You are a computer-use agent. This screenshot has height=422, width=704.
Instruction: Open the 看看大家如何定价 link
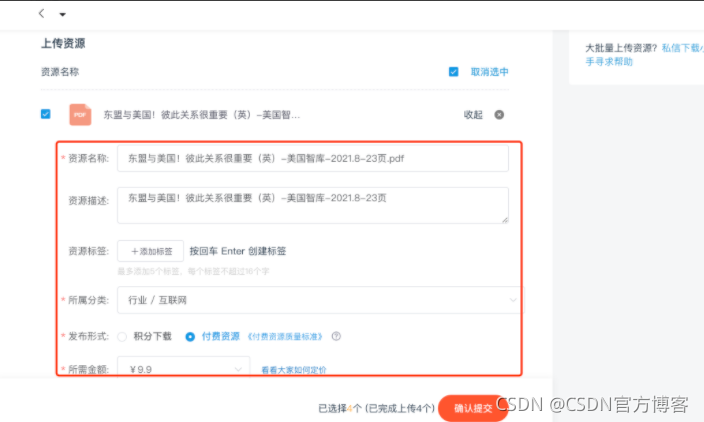pos(294,370)
